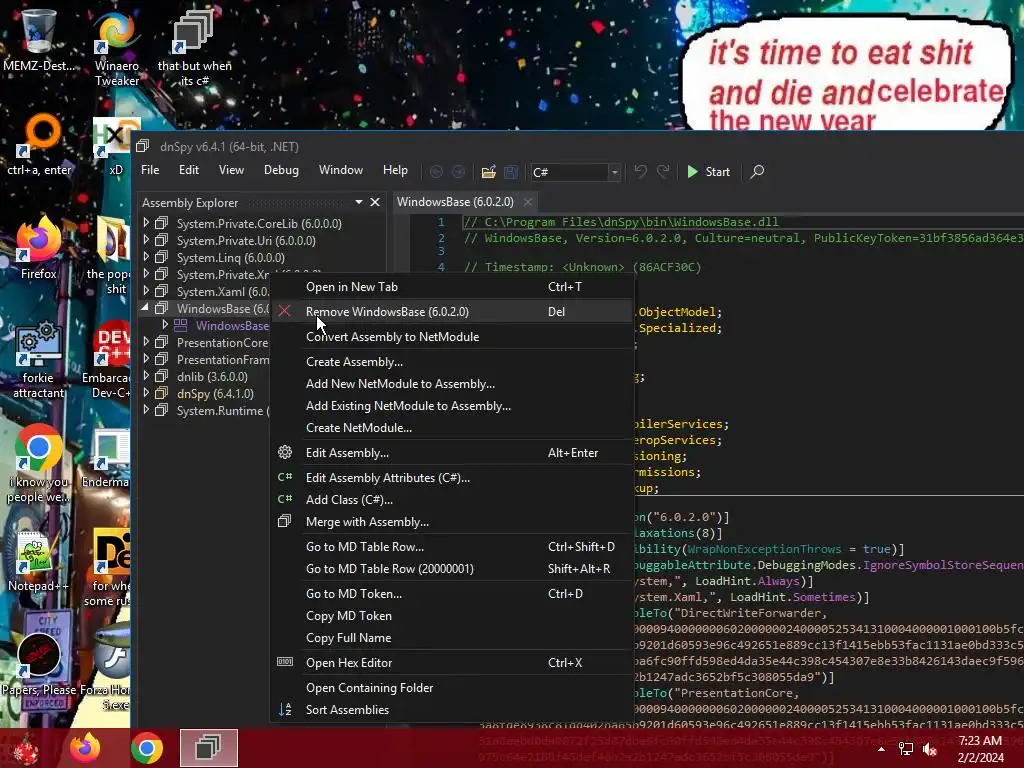Click the Search magnifier icon

[757, 172]
